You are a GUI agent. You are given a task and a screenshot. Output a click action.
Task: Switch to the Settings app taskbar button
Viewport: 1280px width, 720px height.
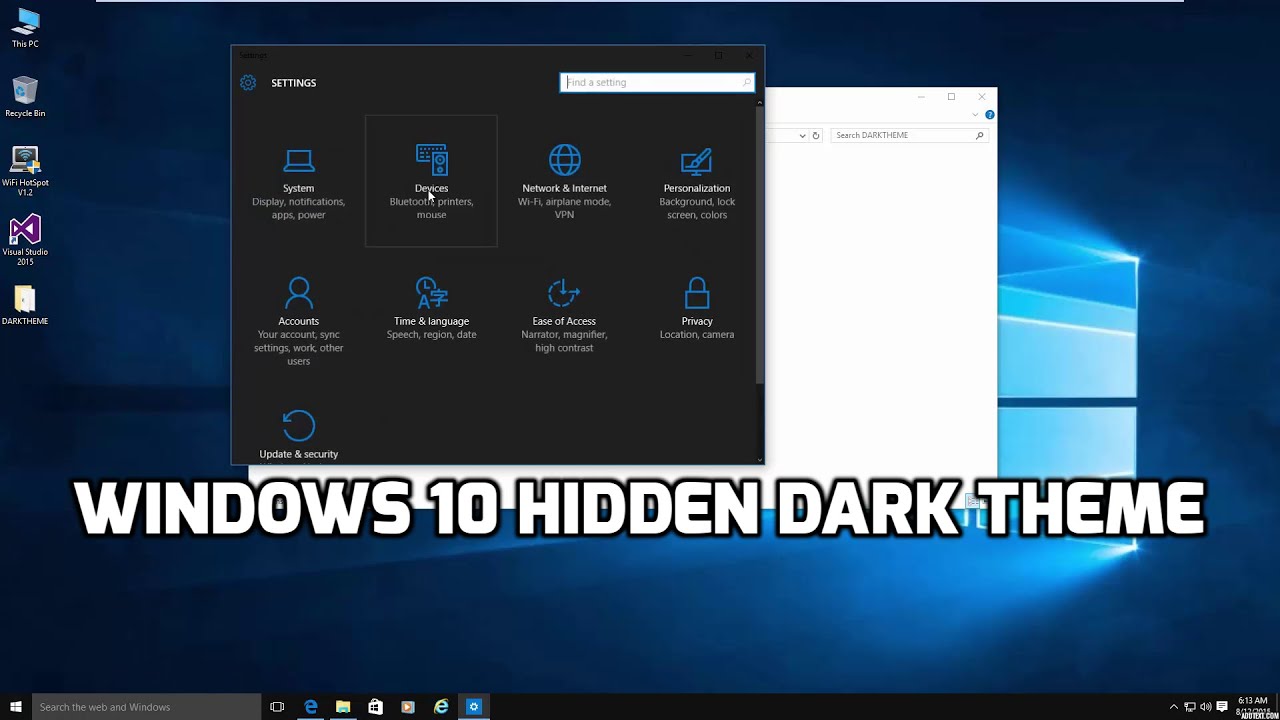tap(474, 707)
